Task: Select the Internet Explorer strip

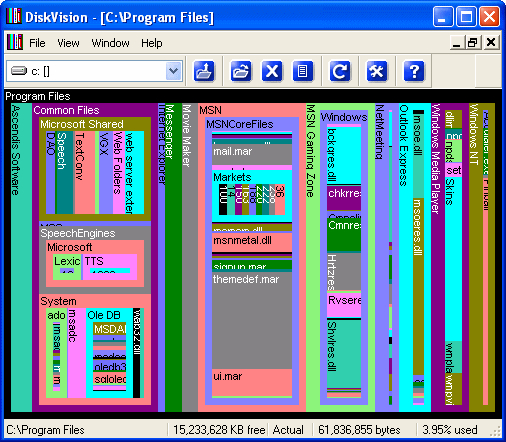Action: pos(161,257)
